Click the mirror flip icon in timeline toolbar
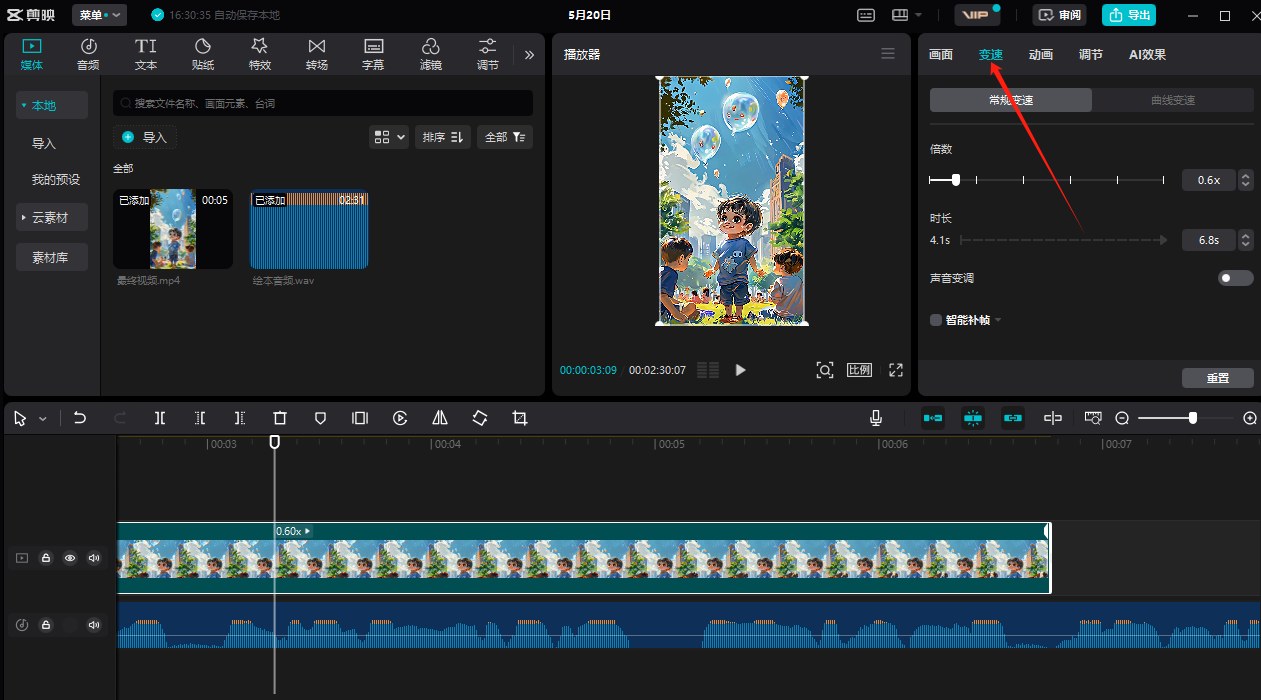Viewport: 1261px width, 700px height. [440, 419]
